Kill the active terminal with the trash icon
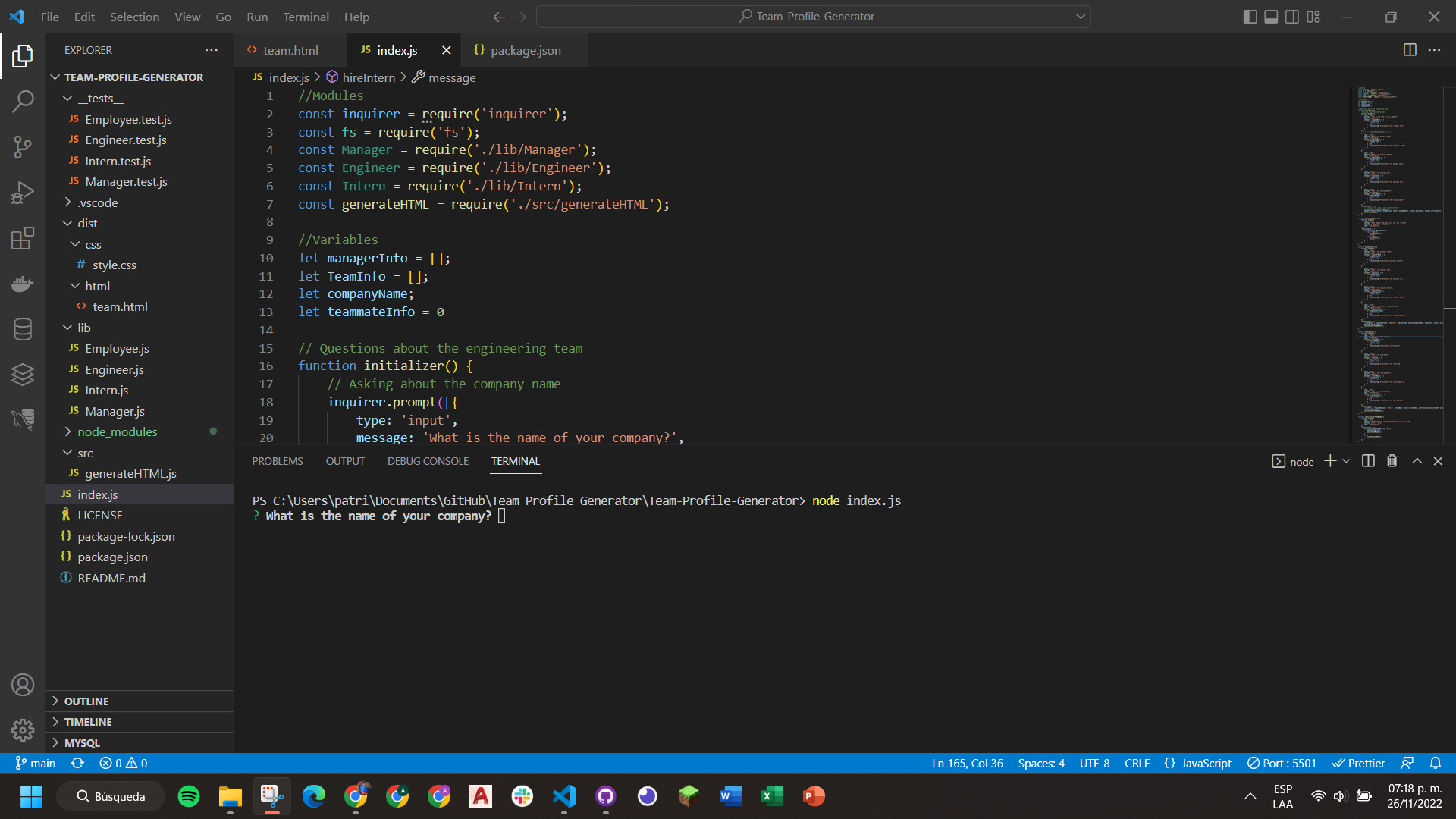1456x819 pixels. click(1391, 460)
